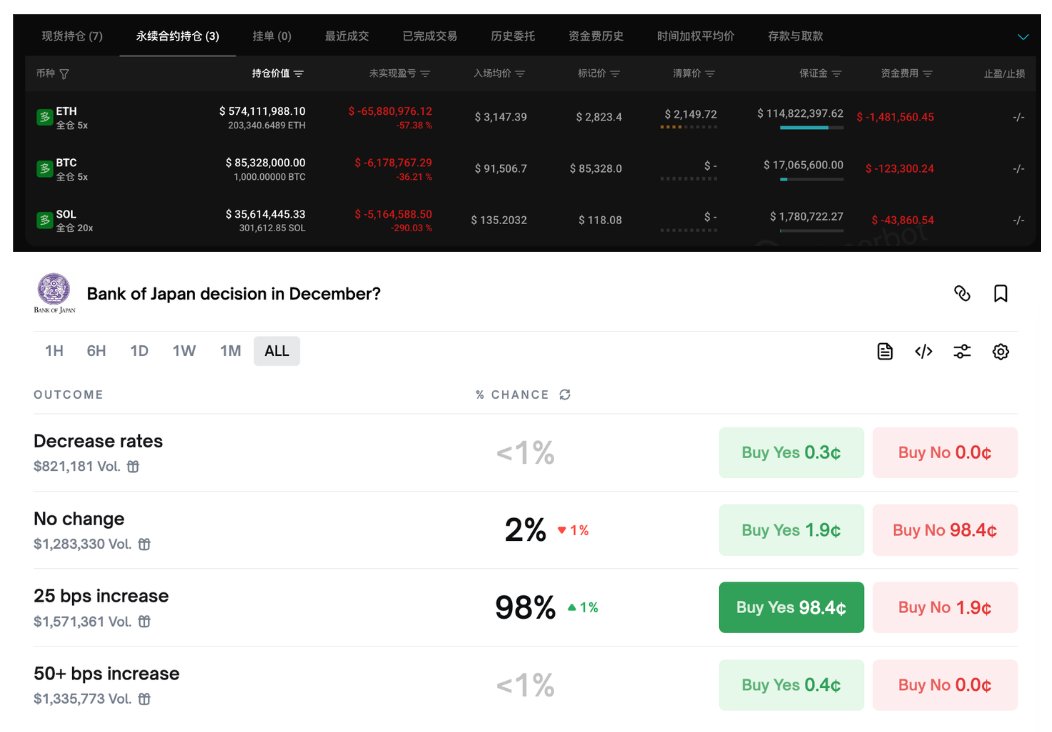Click the SOL long position badge

[44, 220]
